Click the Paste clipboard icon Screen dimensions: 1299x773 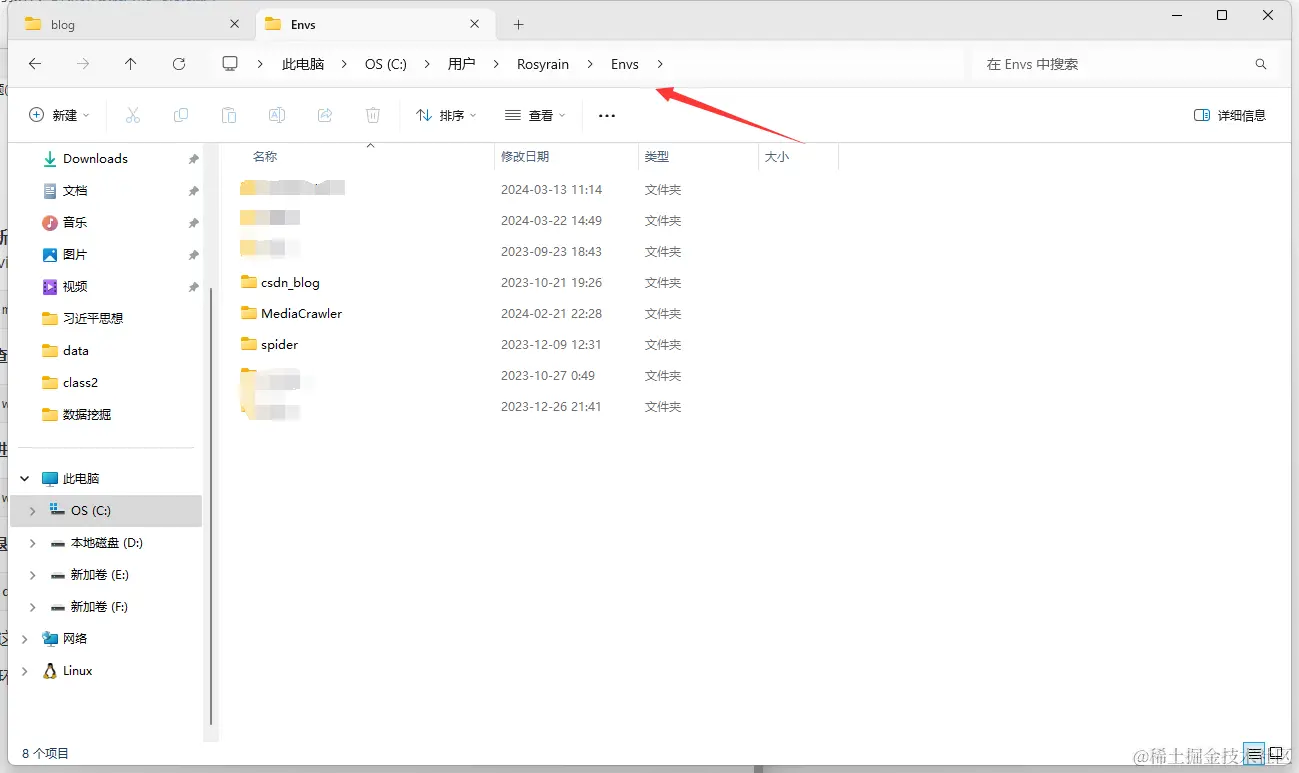pyautogui.click(x=229, y=115)
